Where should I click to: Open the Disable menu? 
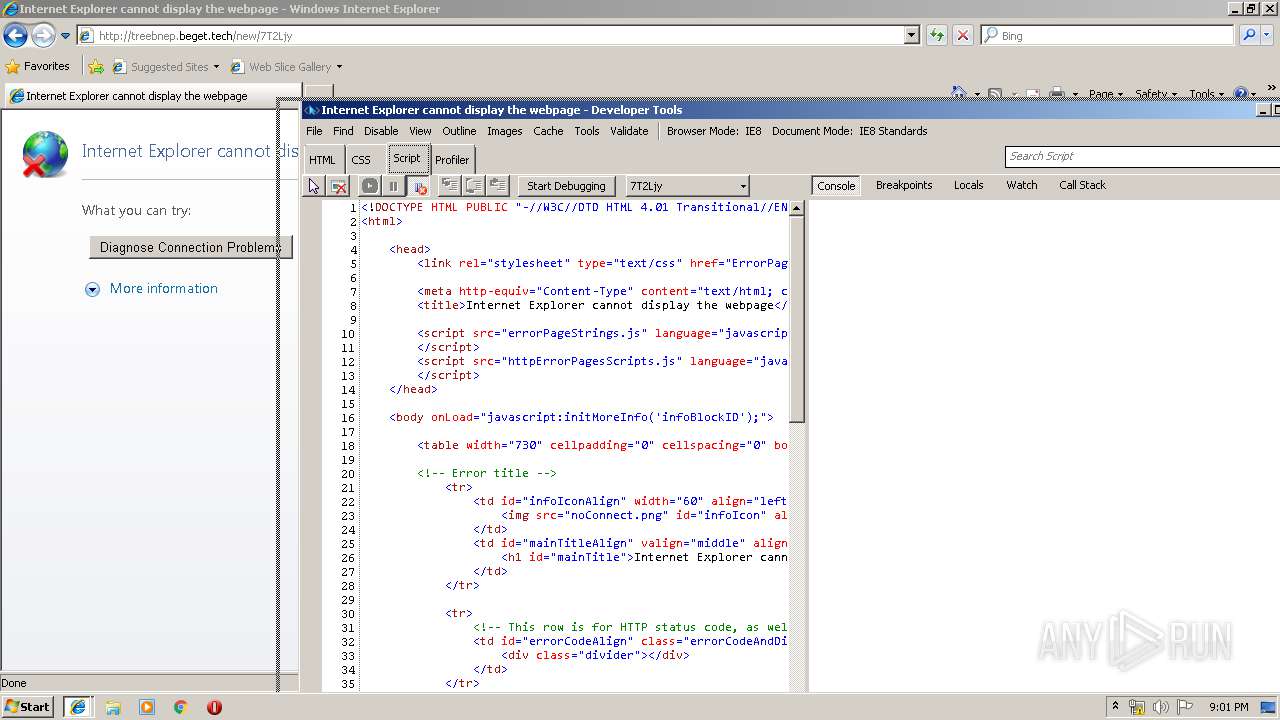(x=381, y=131)
